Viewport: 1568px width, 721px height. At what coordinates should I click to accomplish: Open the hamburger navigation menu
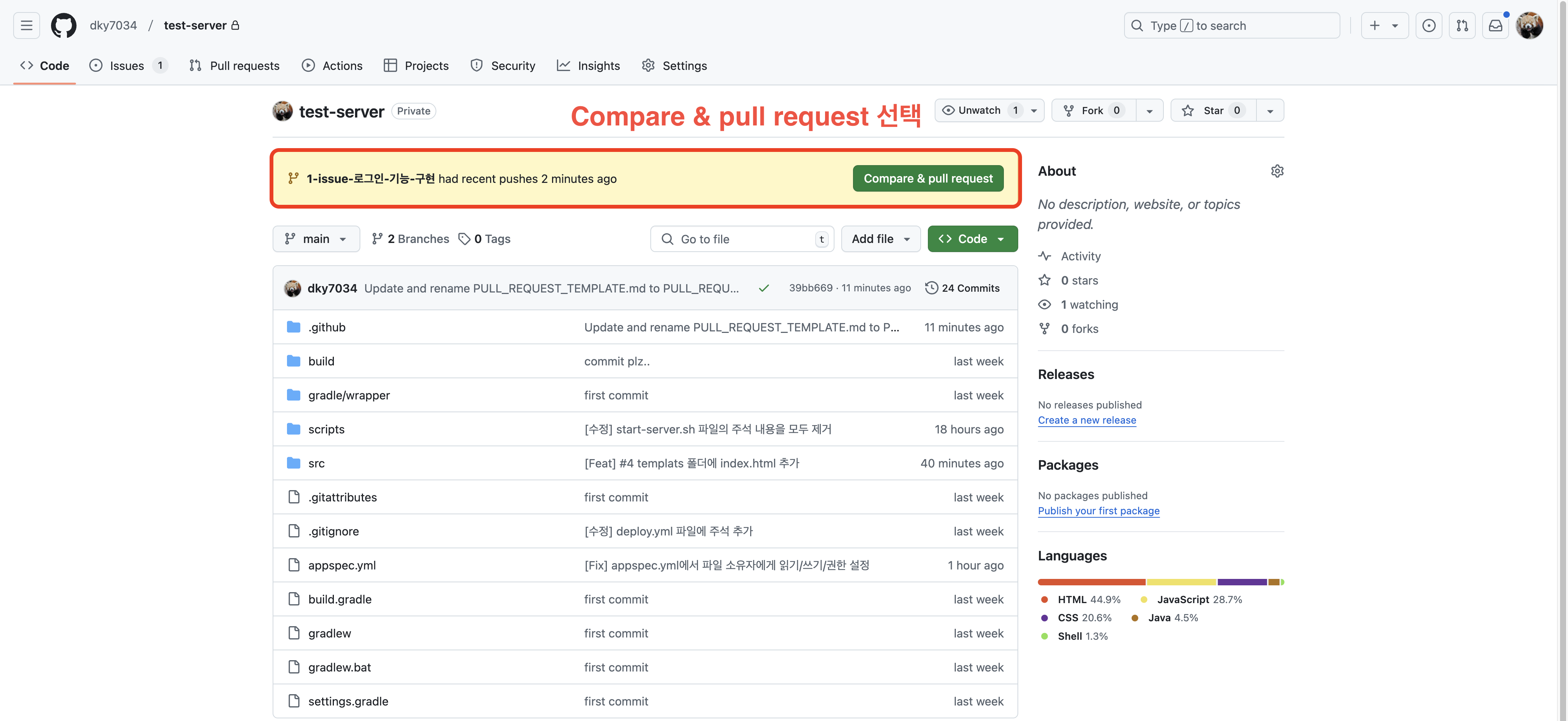point(26,26)
